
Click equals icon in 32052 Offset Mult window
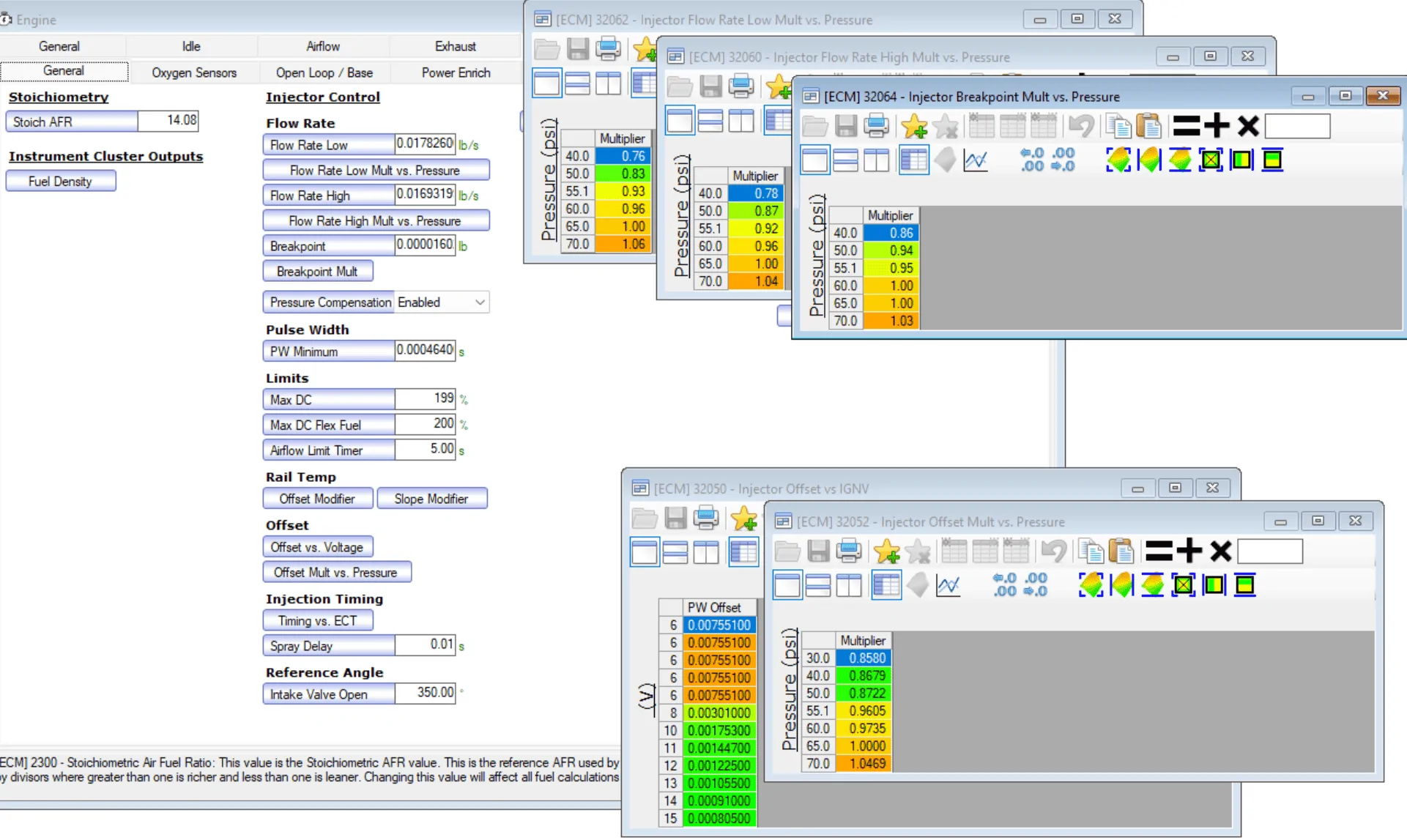tap(1158, 551)
